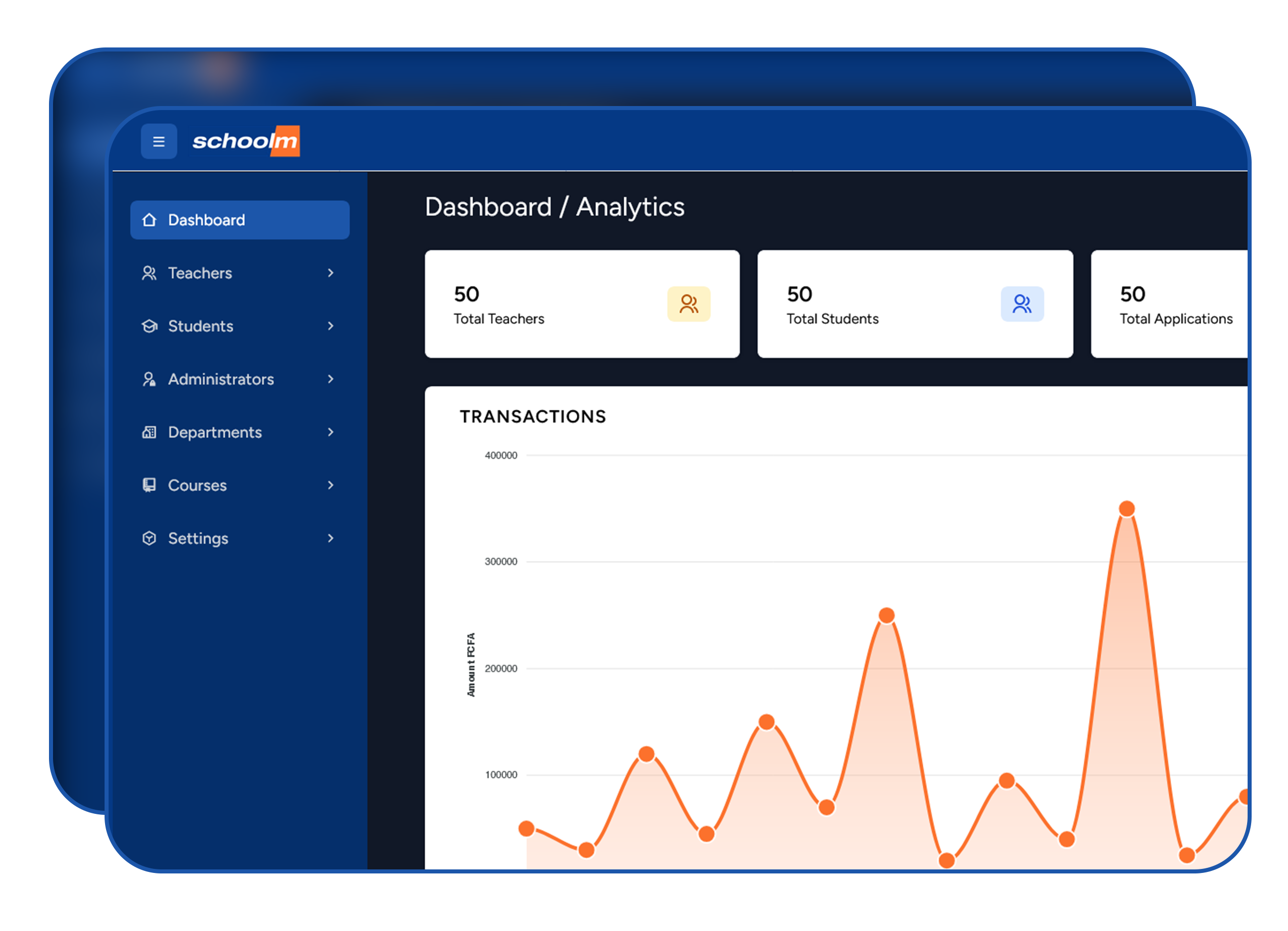The image size is (1288, 931).
Task: Click the Departments building icon
Action: (150, 433)
